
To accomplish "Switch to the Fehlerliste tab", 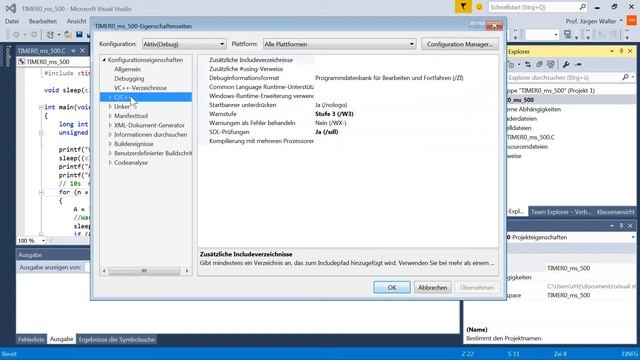I will [31, 339].
